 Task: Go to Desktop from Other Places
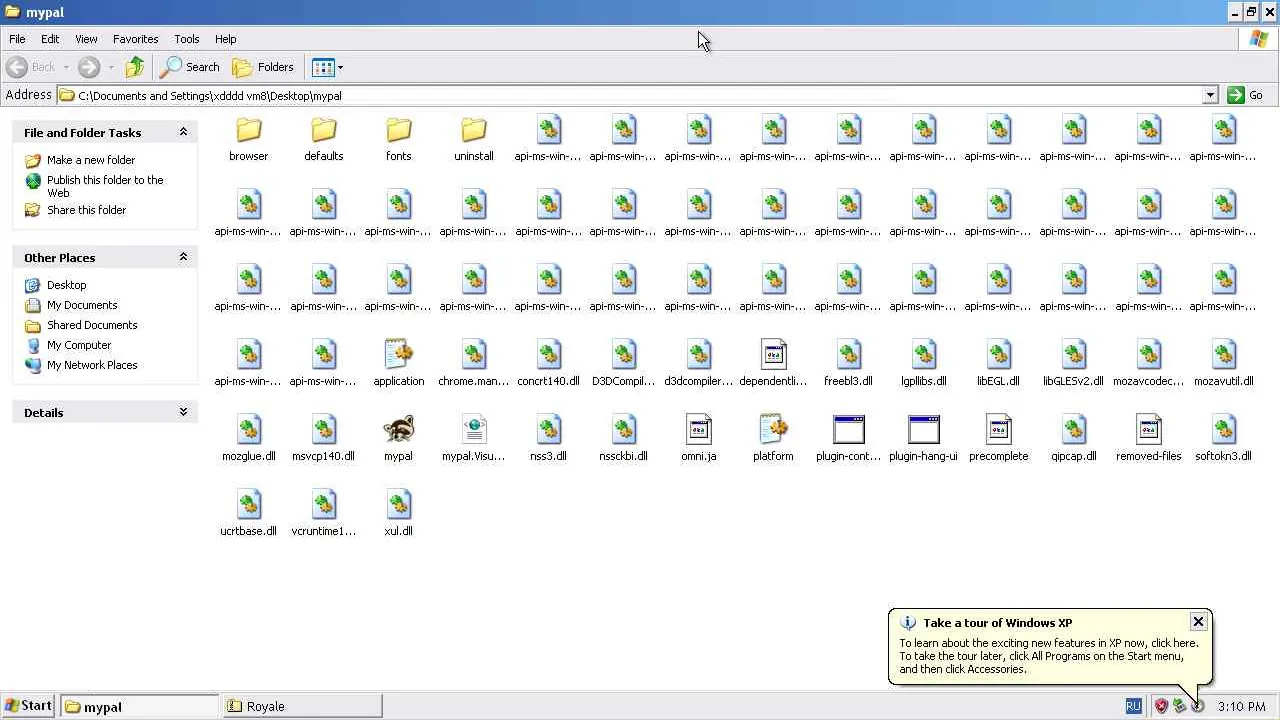[x=67, y=285]
